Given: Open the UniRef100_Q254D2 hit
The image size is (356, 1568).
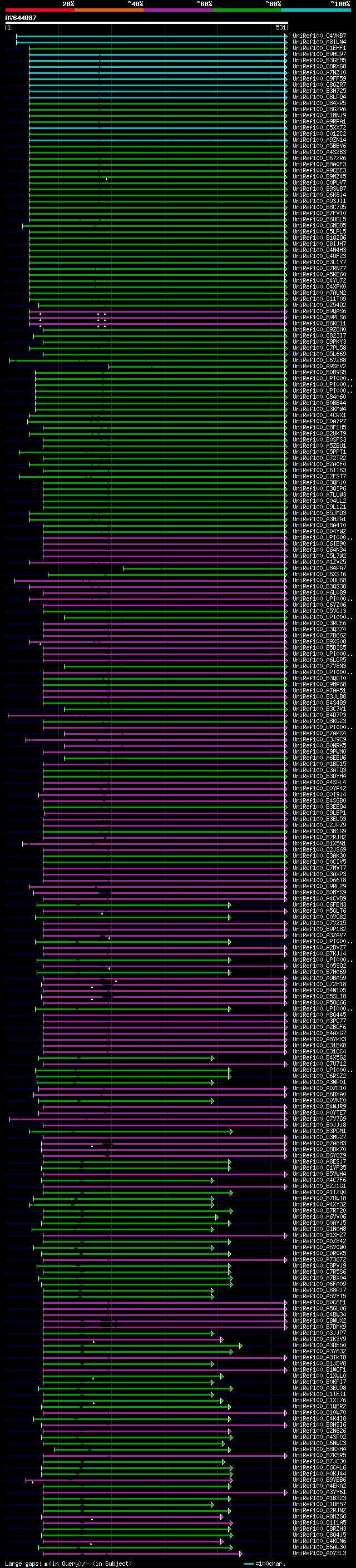Looking at the screenshot, I should point(319,305).
